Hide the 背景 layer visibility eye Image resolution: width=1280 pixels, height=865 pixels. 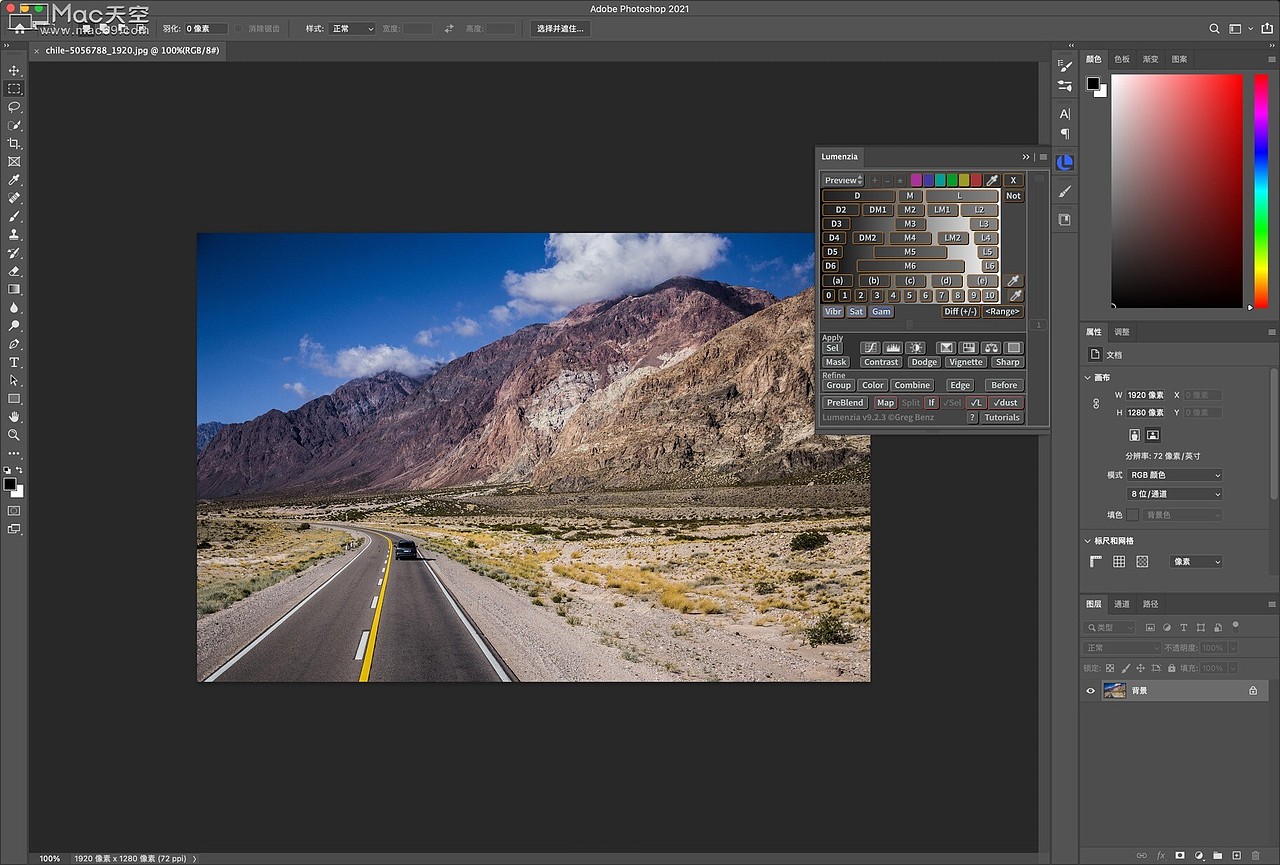[x=1091, y=690]
